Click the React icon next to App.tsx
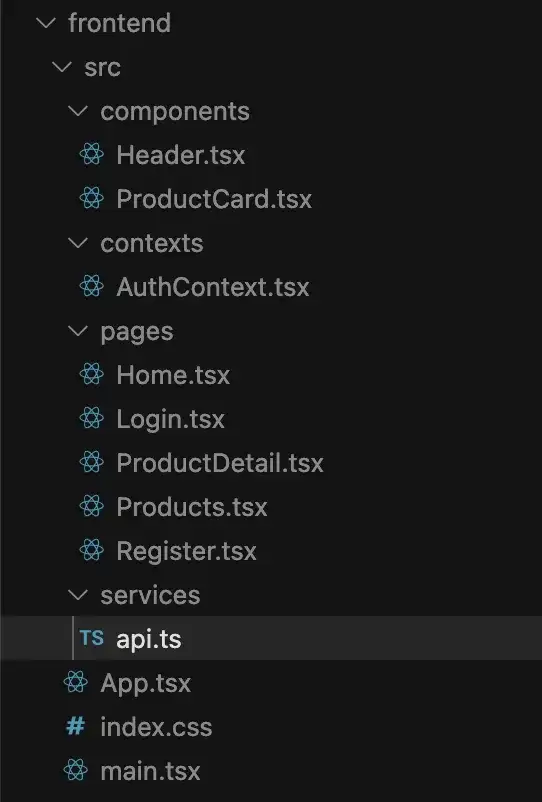This screenshot has width=542, height=802. point(76,682)
